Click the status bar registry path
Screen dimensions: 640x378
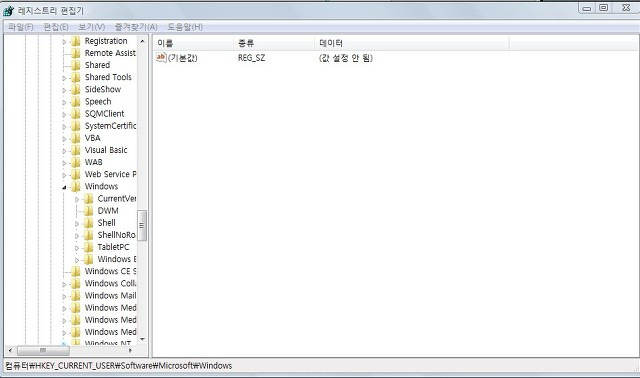coord(119,366)
